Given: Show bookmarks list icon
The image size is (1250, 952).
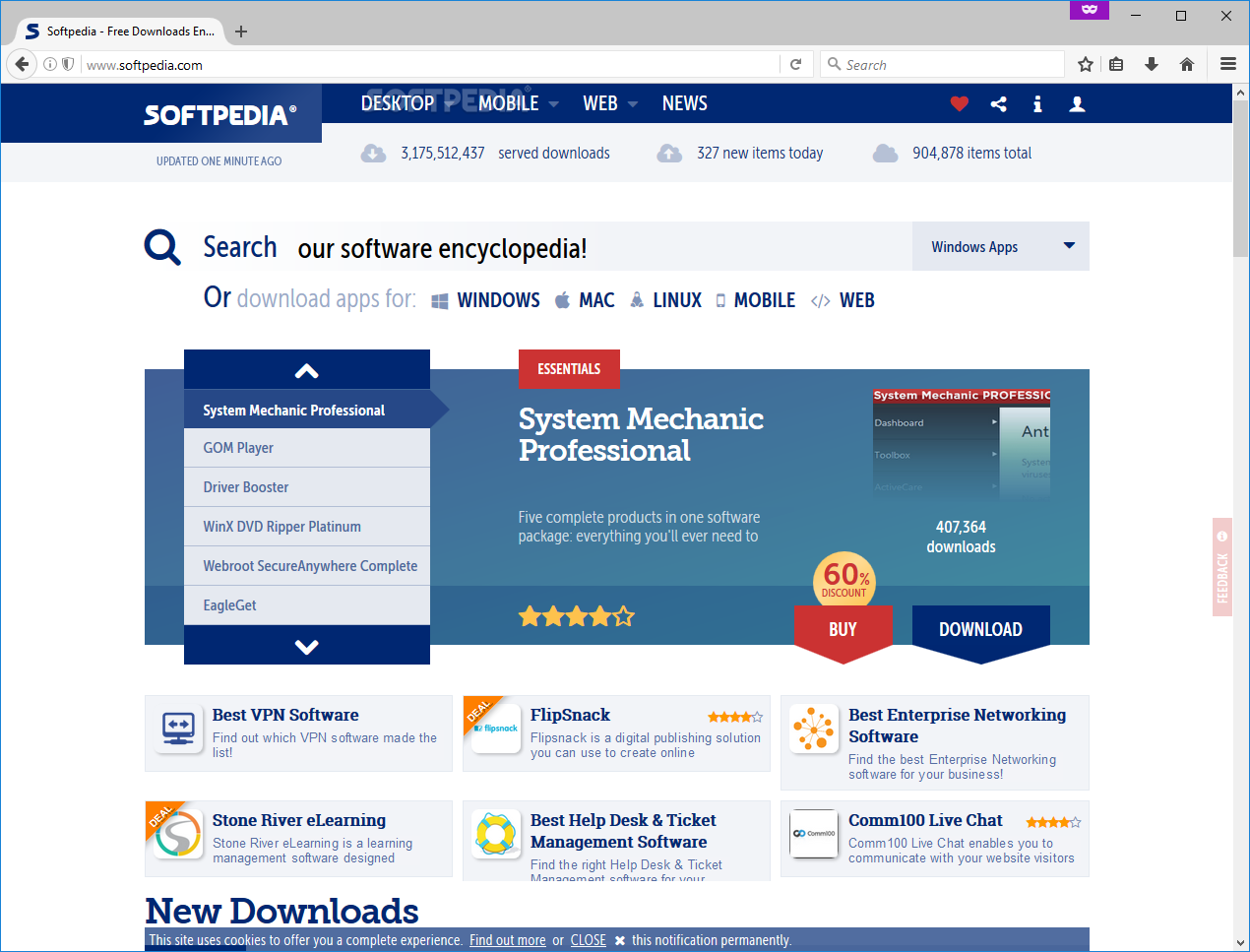Looking at the screenshot, I should point(1116,64).
